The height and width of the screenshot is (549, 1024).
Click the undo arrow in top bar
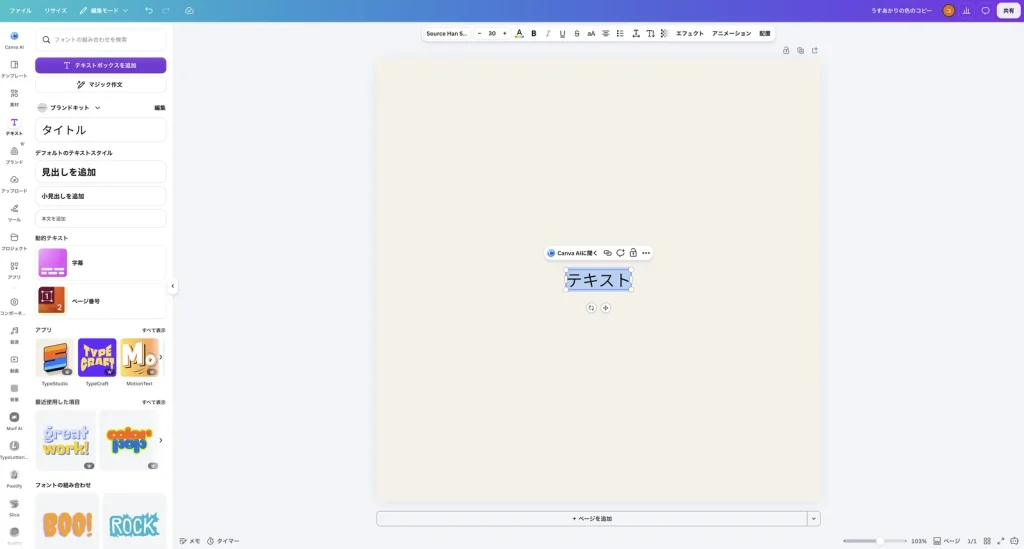pos(149,10)
